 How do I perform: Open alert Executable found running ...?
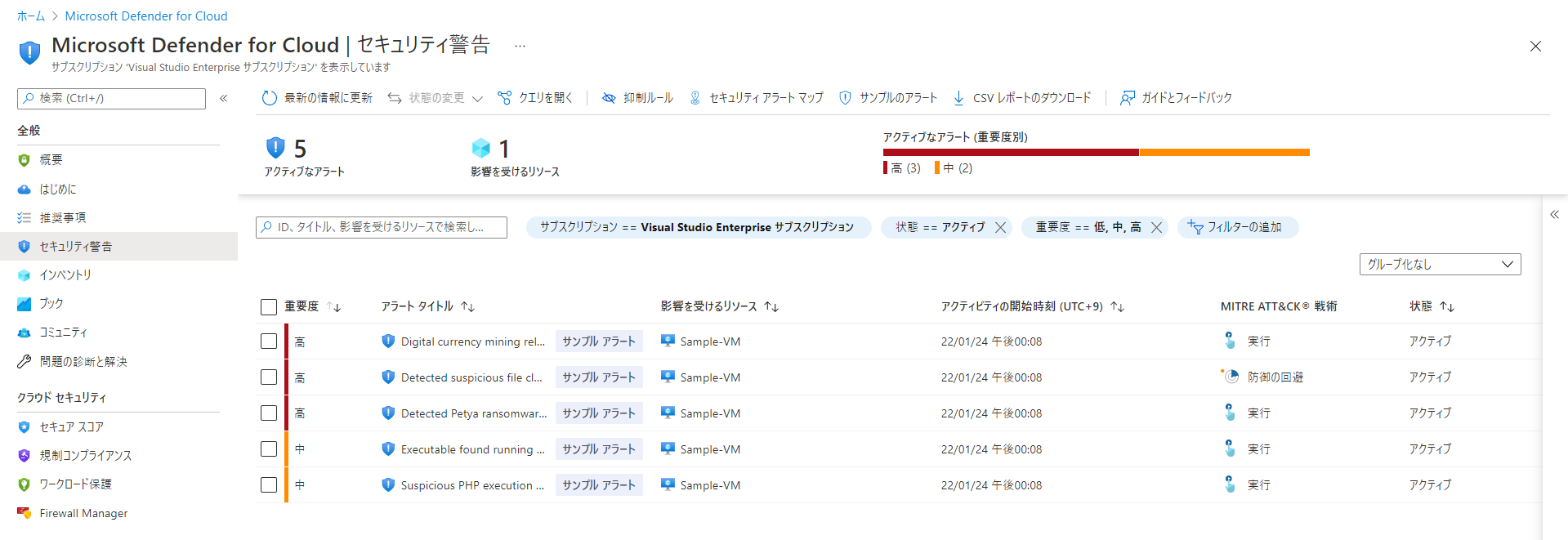pos(472,449)
